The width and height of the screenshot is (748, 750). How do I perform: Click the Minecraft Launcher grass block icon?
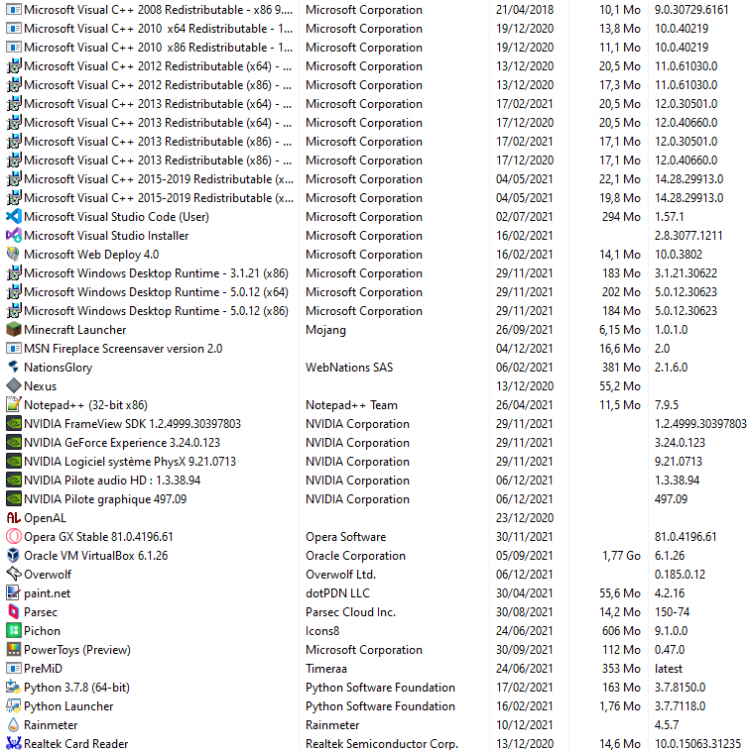(x=13, y=330)
